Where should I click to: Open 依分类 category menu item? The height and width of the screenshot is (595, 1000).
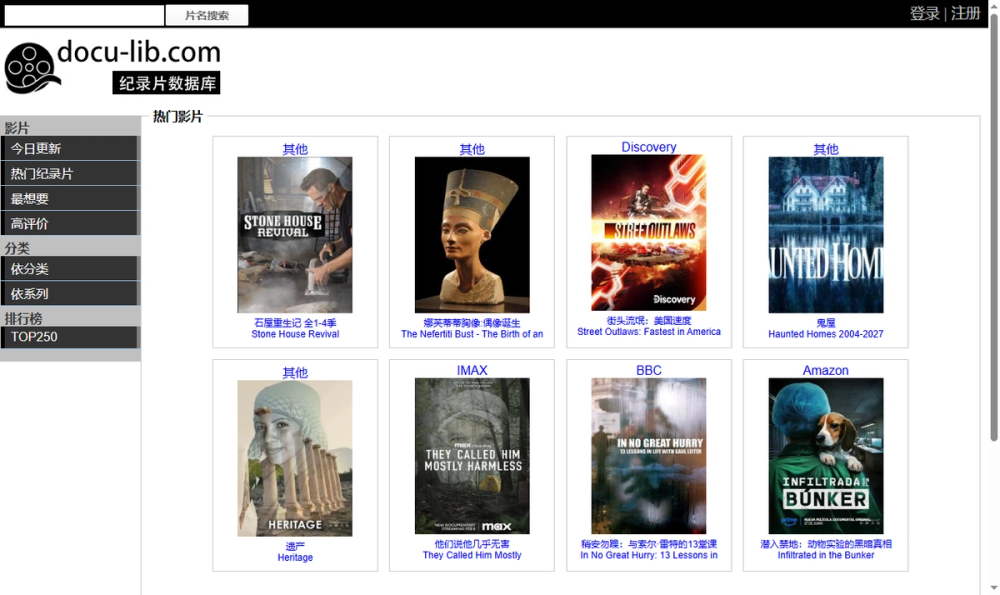coord(69,268)
